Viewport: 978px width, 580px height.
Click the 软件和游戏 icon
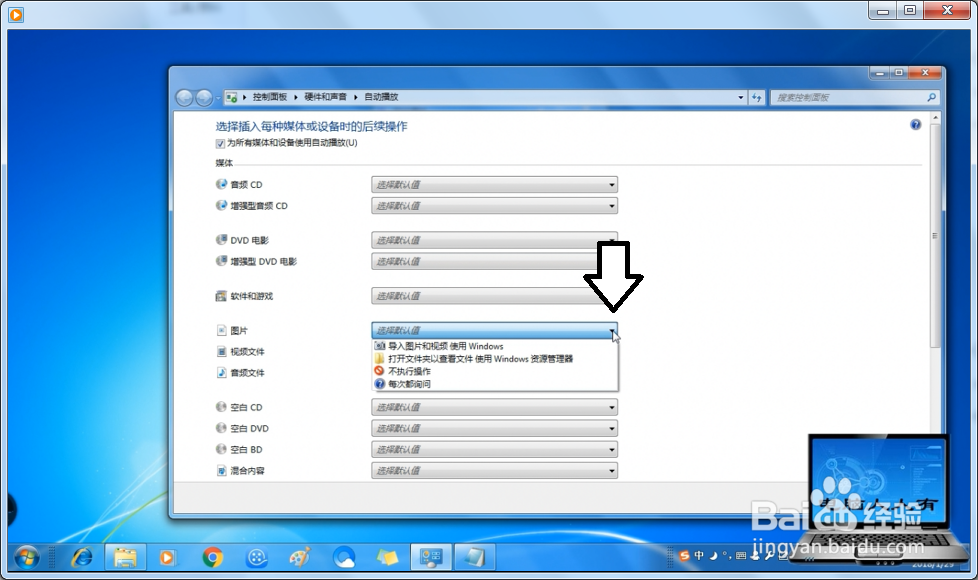[221, 296]
